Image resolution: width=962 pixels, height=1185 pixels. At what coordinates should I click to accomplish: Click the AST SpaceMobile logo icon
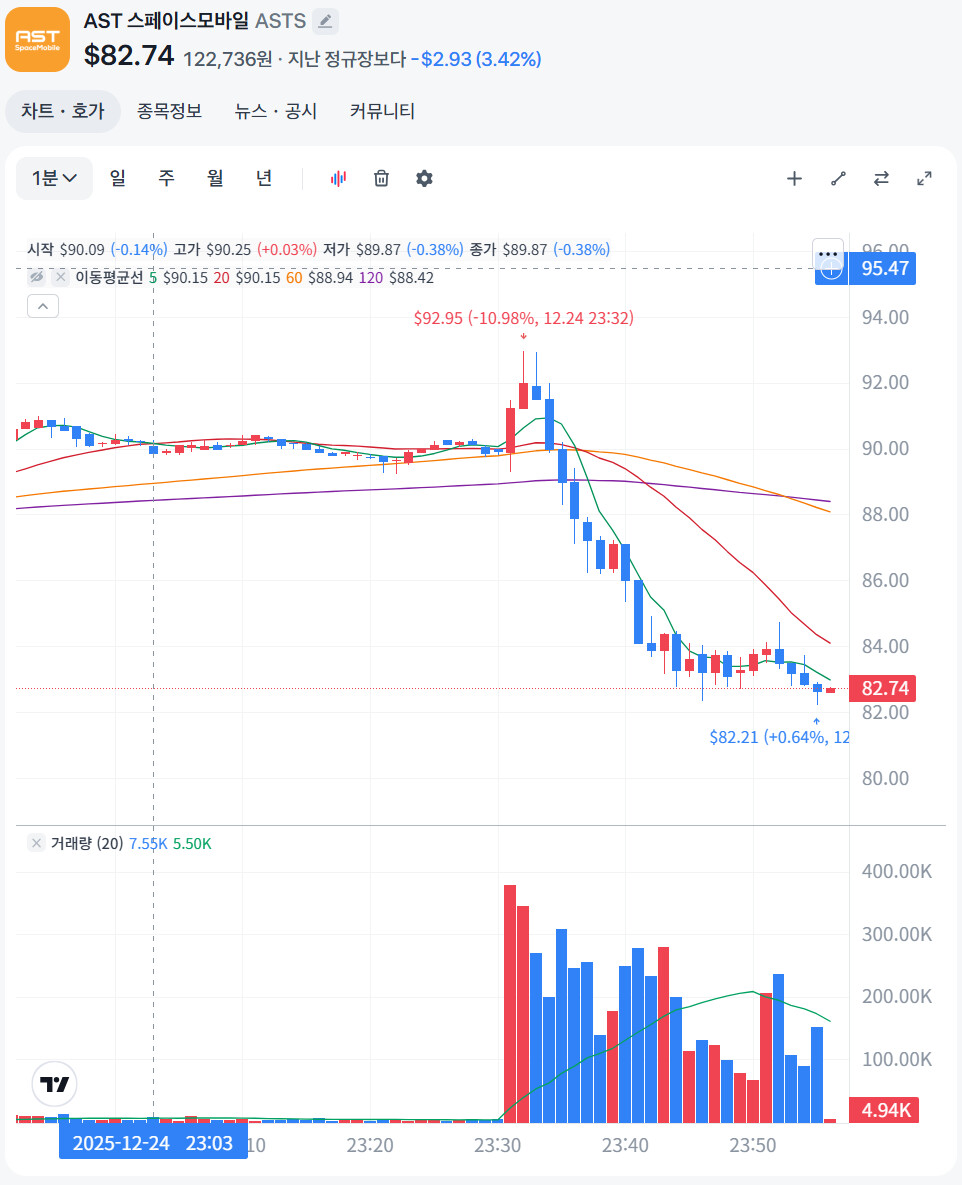37,40
